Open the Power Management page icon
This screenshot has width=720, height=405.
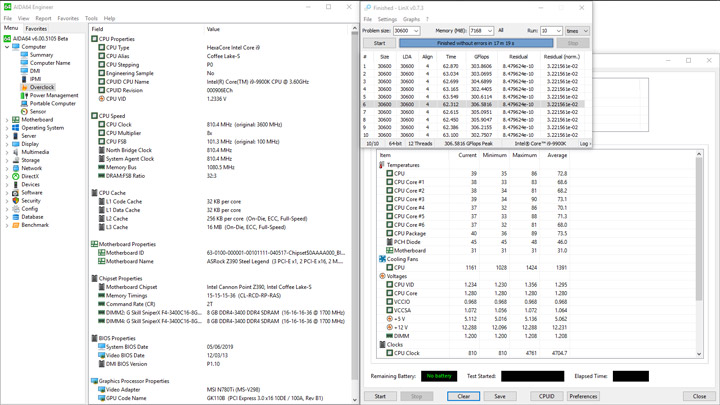click(24, 96)
